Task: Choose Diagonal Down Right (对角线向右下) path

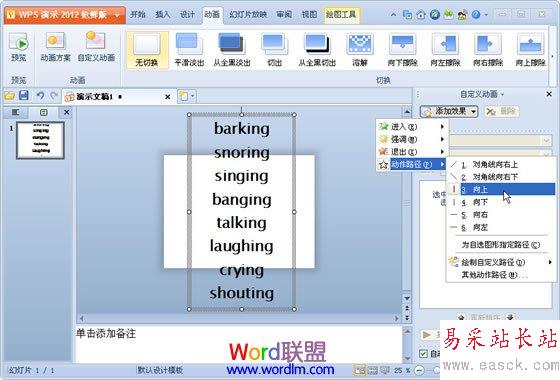Action: (x=501, y=177)
